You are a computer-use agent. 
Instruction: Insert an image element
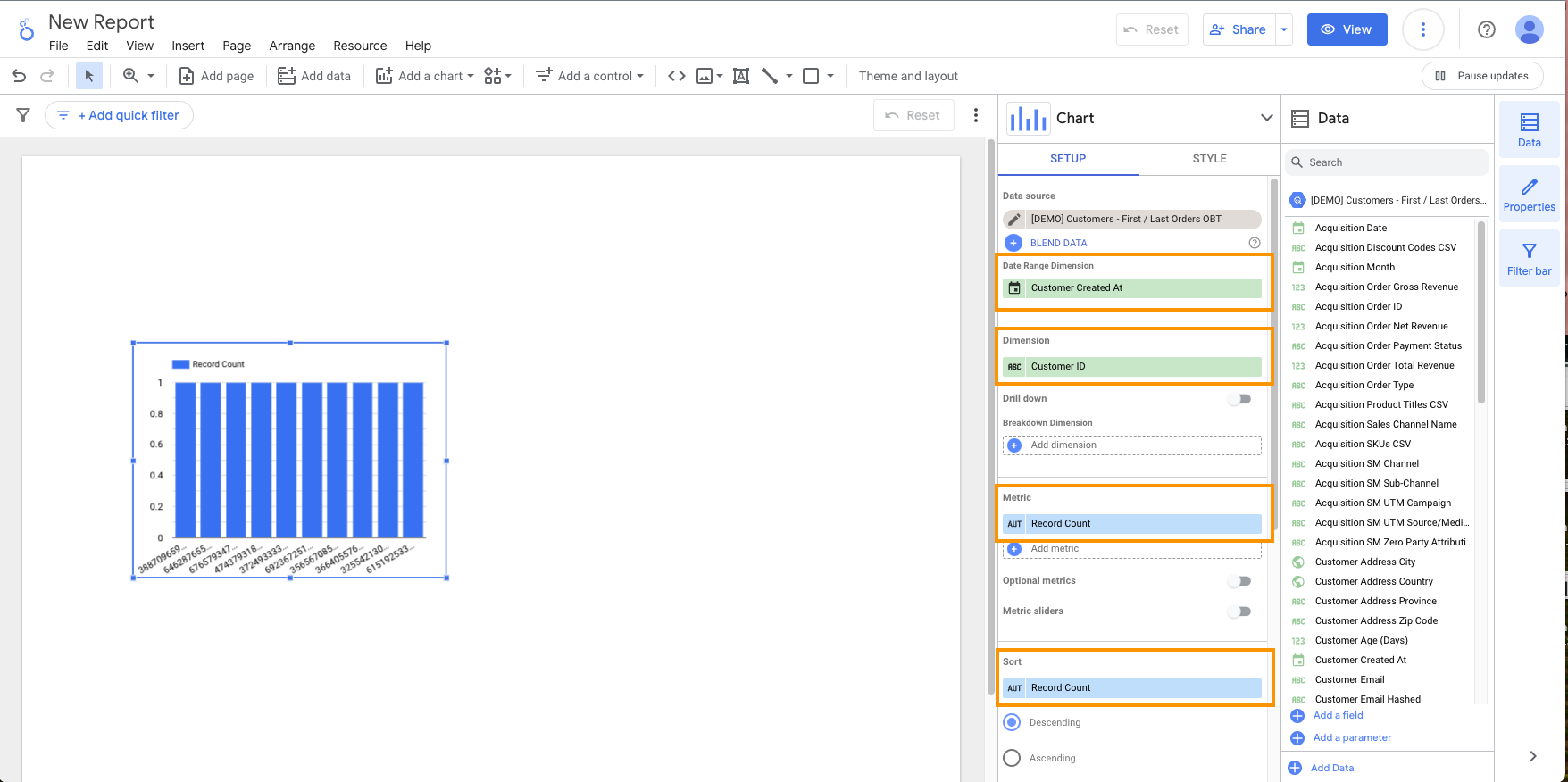(705, 76)
